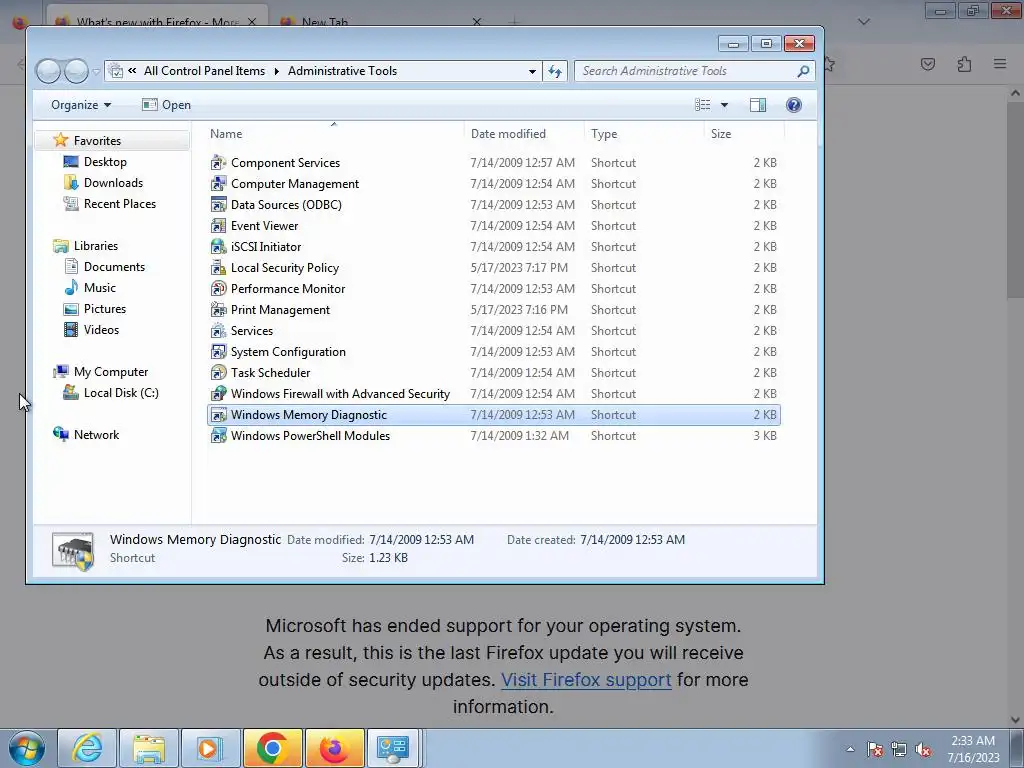Select Network in navigation pane

(96, 434)
